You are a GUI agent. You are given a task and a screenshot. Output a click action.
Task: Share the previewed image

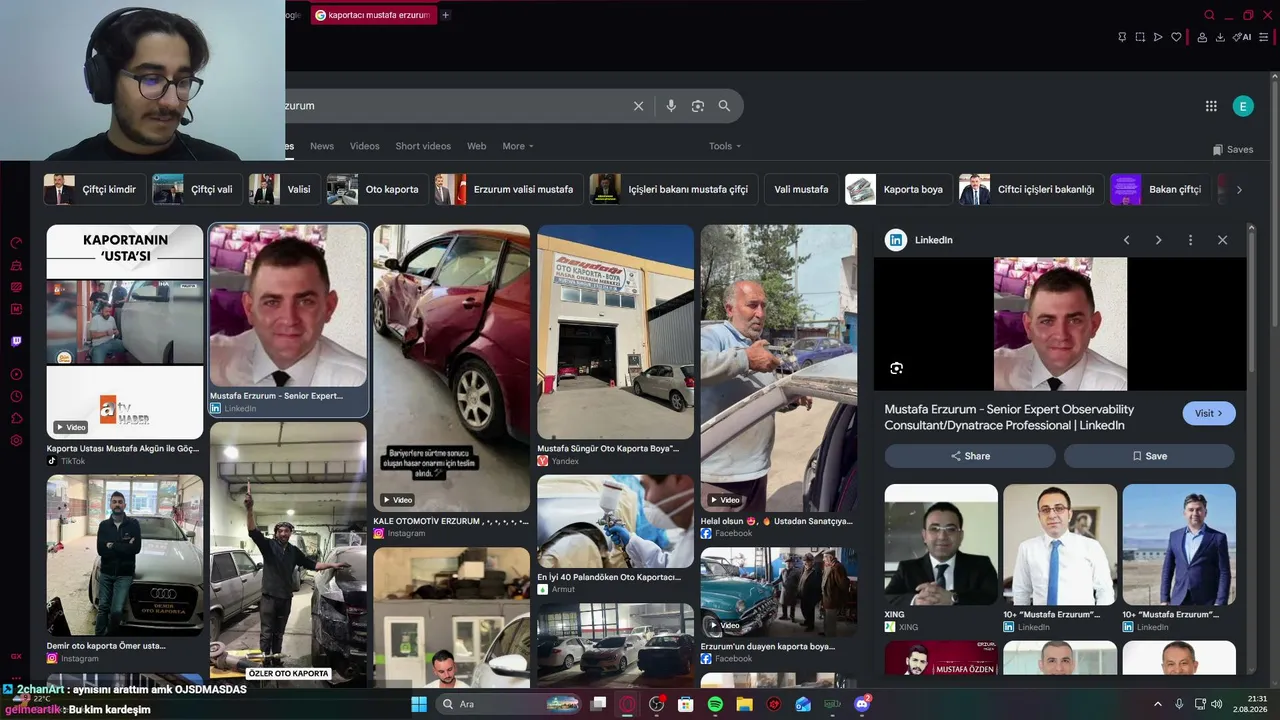point(970,456)
